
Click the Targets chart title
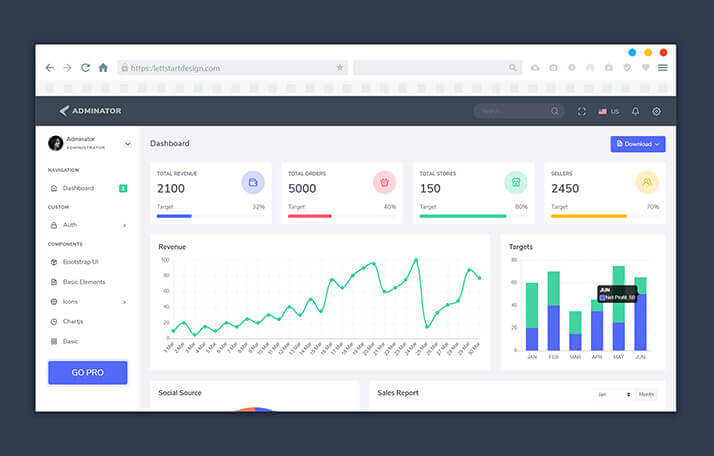(x=520, y=247)
